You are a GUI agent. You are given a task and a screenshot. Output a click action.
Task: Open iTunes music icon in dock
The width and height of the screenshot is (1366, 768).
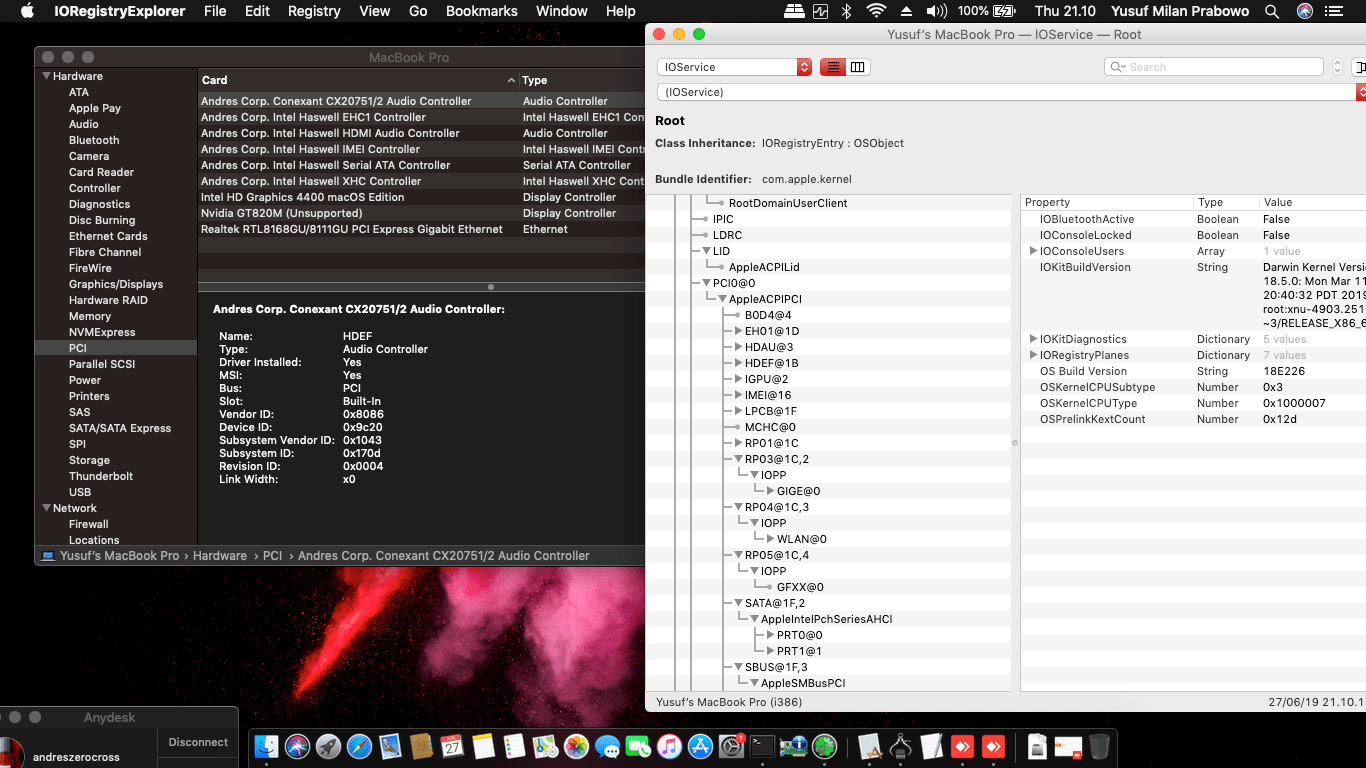[x=669, y=746]
